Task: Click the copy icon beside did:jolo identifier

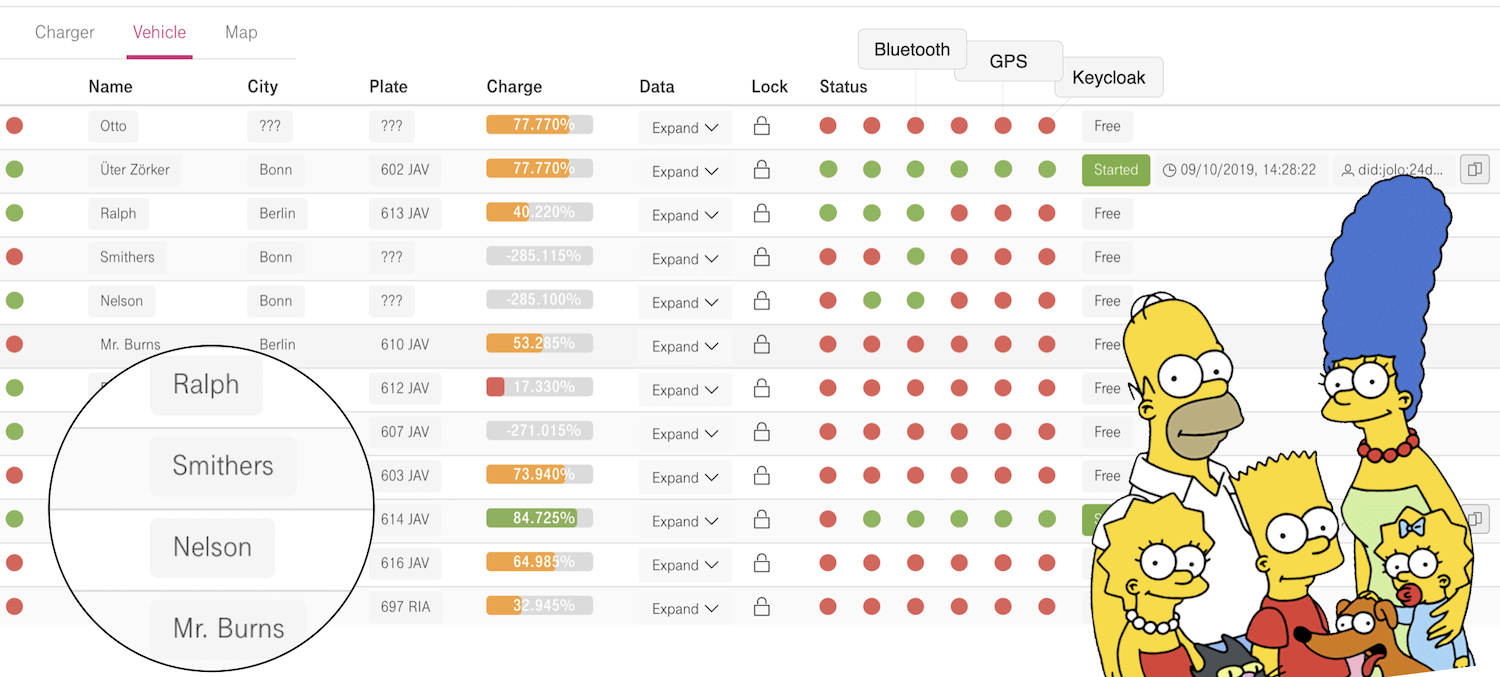Action: [x=1474, y=170]
